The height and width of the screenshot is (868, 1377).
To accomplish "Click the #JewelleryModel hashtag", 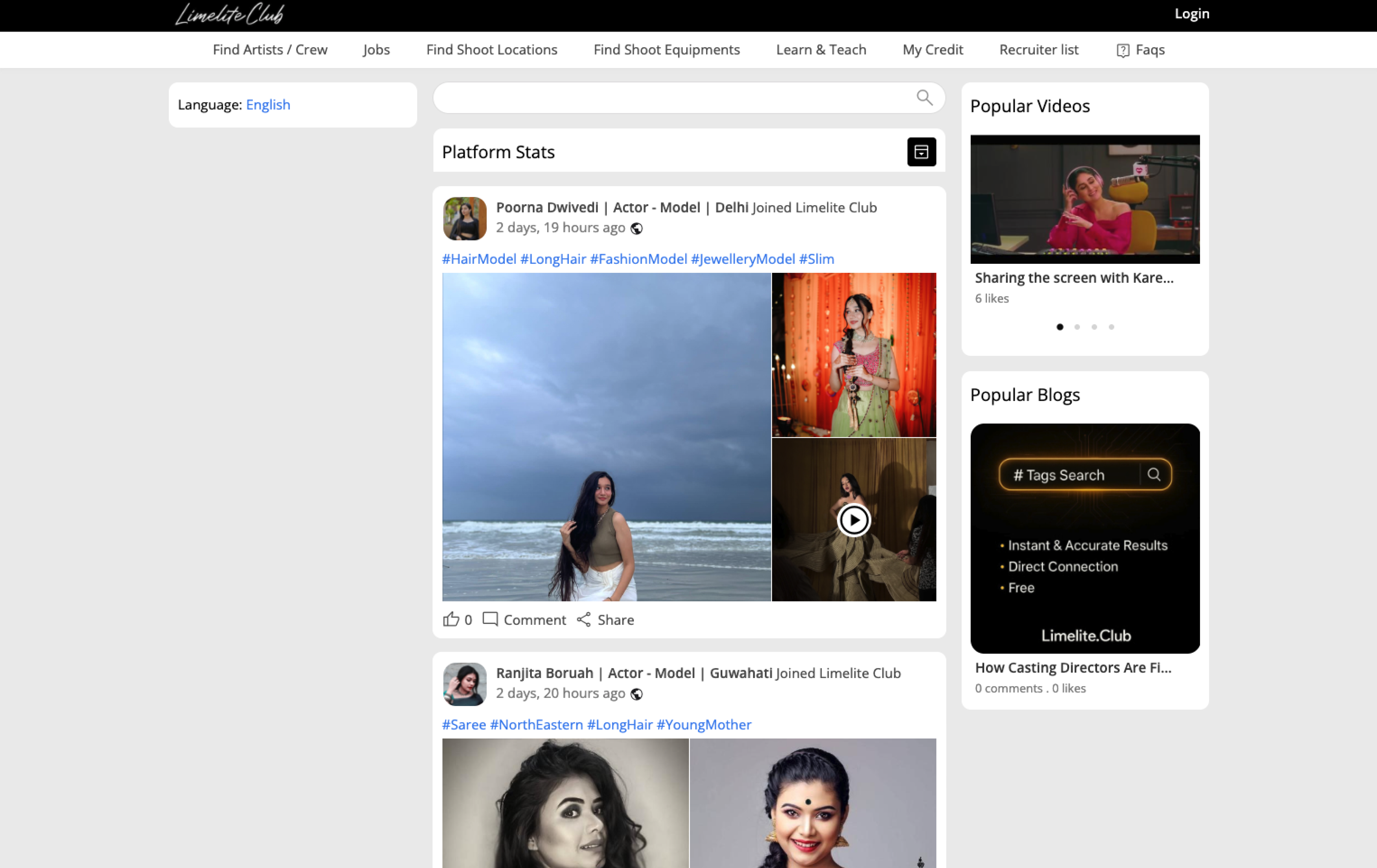I will point(743,259).
